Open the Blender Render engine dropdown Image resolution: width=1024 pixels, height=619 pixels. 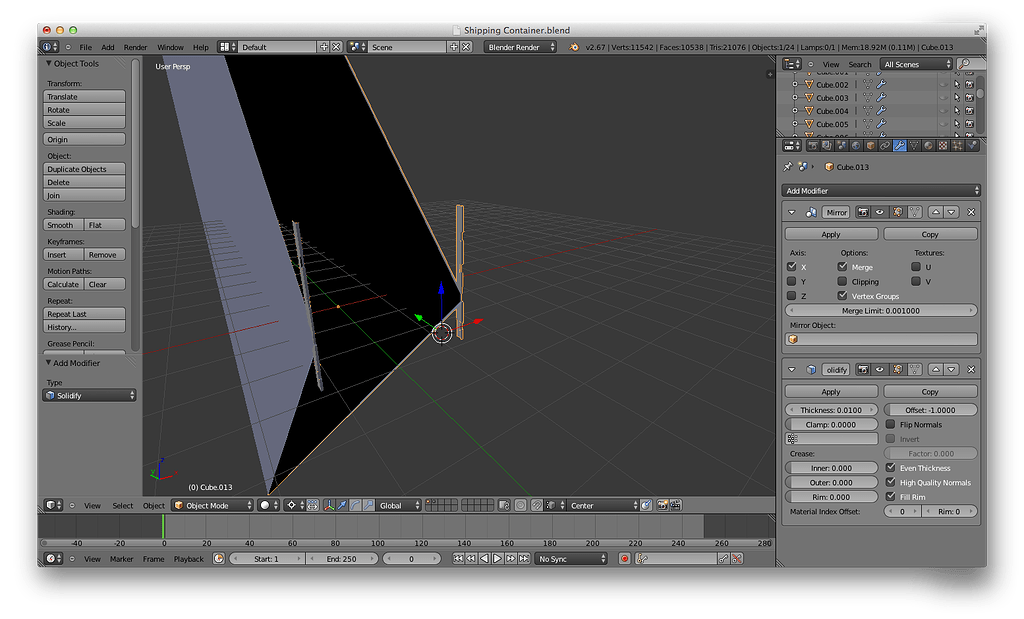pos(520,47)
